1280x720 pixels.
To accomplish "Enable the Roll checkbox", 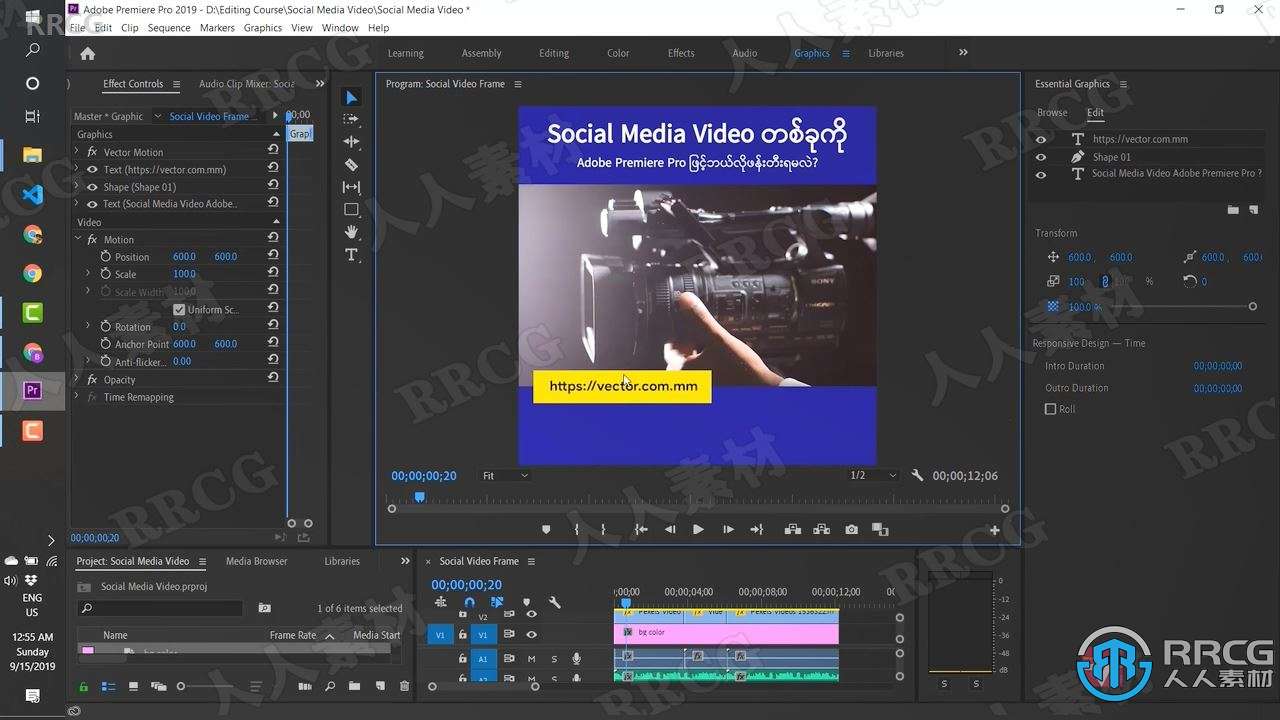I will (1050, 409).
